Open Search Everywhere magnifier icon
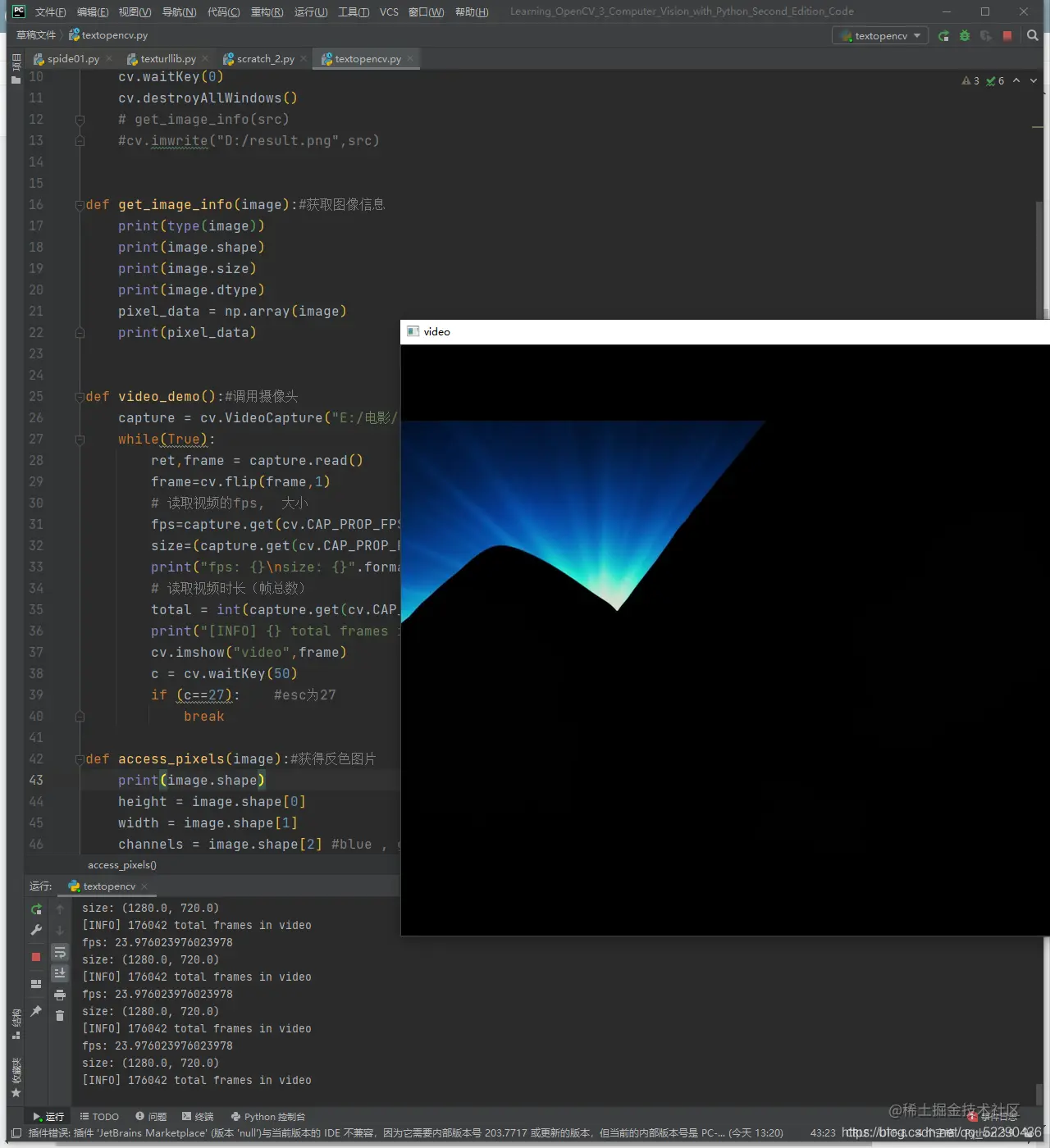This screenshot has width=1050, height=1148. (1033, 35)
